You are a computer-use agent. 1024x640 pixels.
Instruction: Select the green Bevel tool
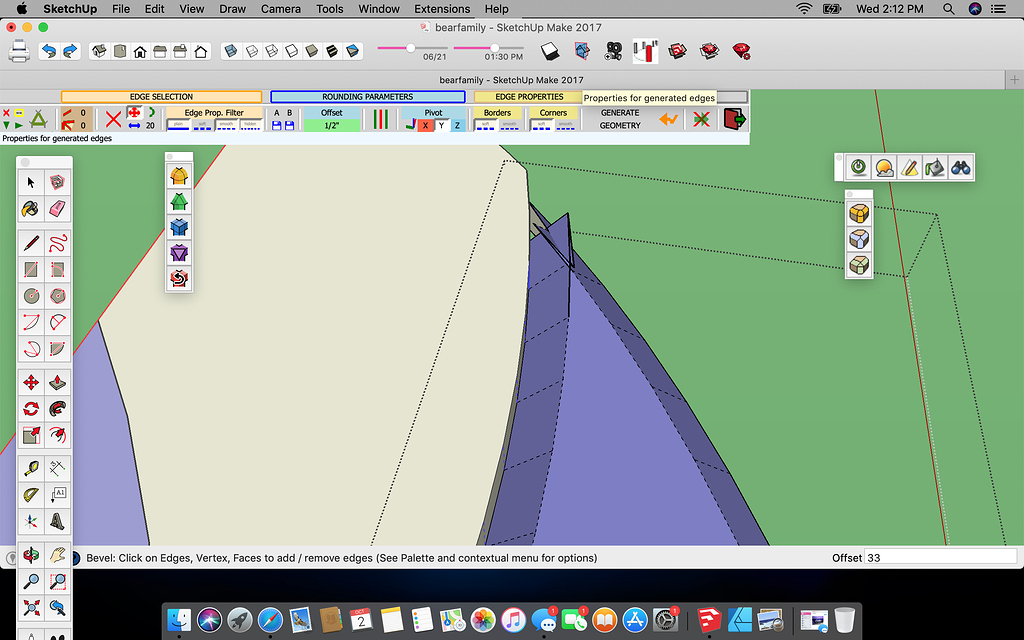pos(179,200)
